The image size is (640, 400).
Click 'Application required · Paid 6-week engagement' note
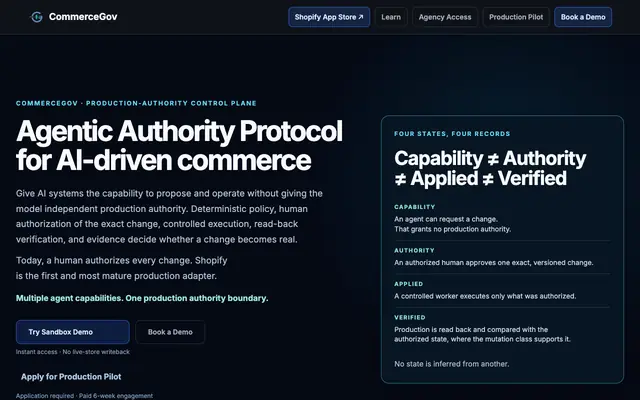pyautogui.click(x=84, y=396)
